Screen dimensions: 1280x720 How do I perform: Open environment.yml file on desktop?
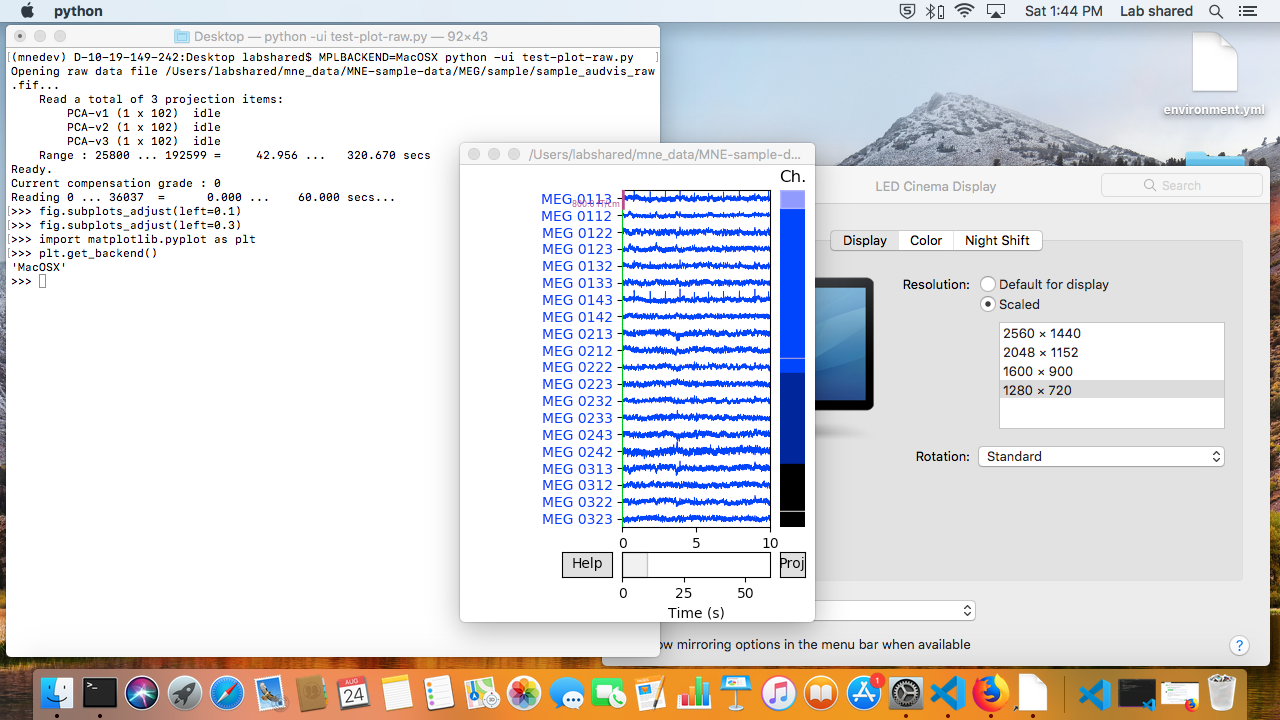point(1214,75)
